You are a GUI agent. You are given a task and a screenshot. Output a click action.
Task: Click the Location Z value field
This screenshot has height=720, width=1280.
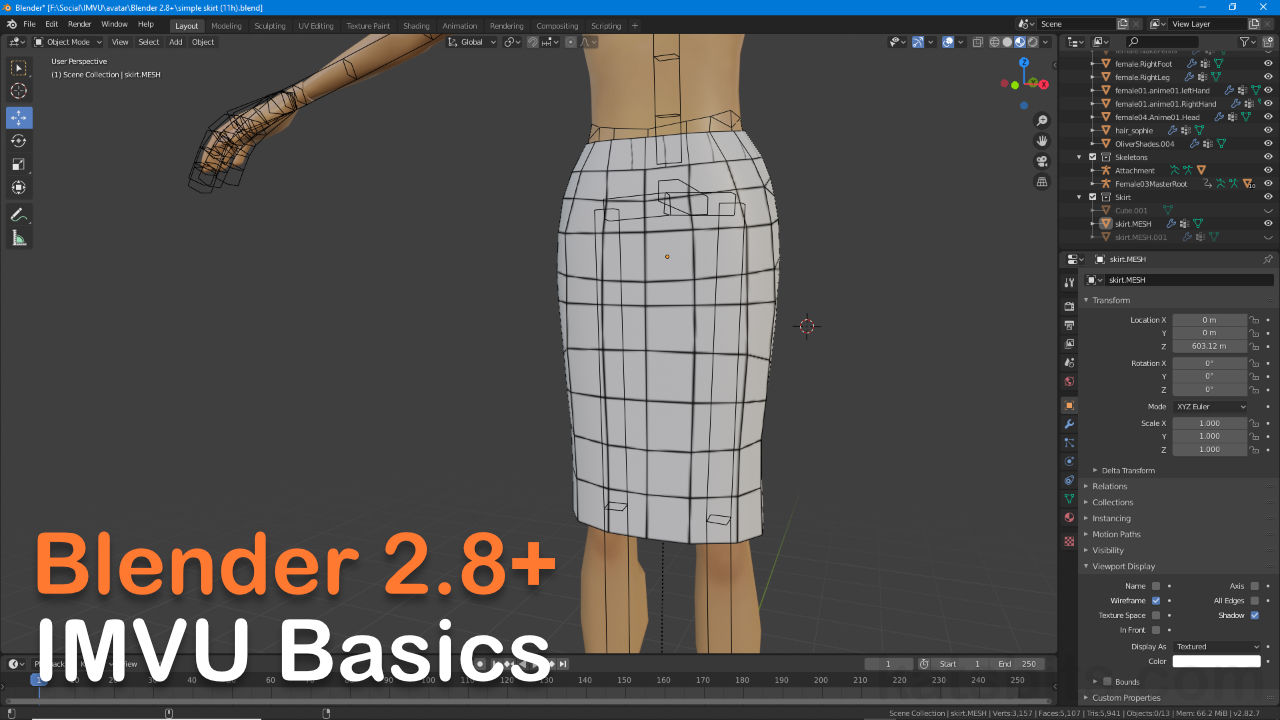click(x=1210, y=346)
